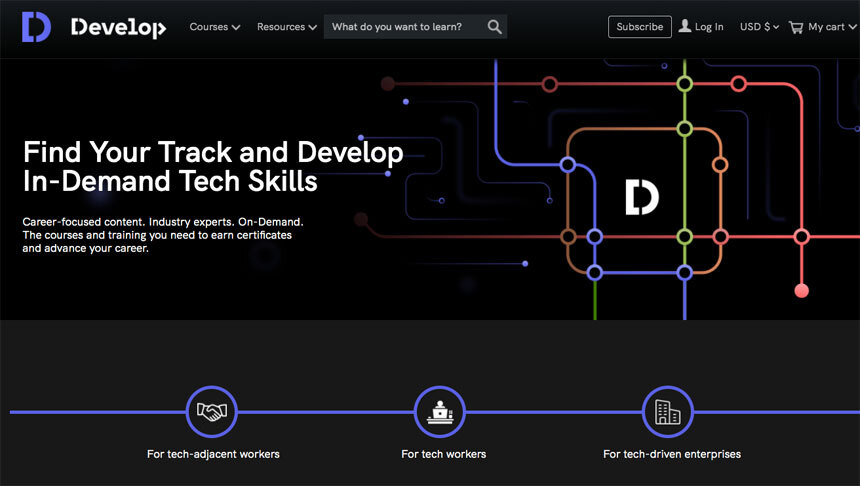Open the 'For tech-driven enterprises' label

671,454
